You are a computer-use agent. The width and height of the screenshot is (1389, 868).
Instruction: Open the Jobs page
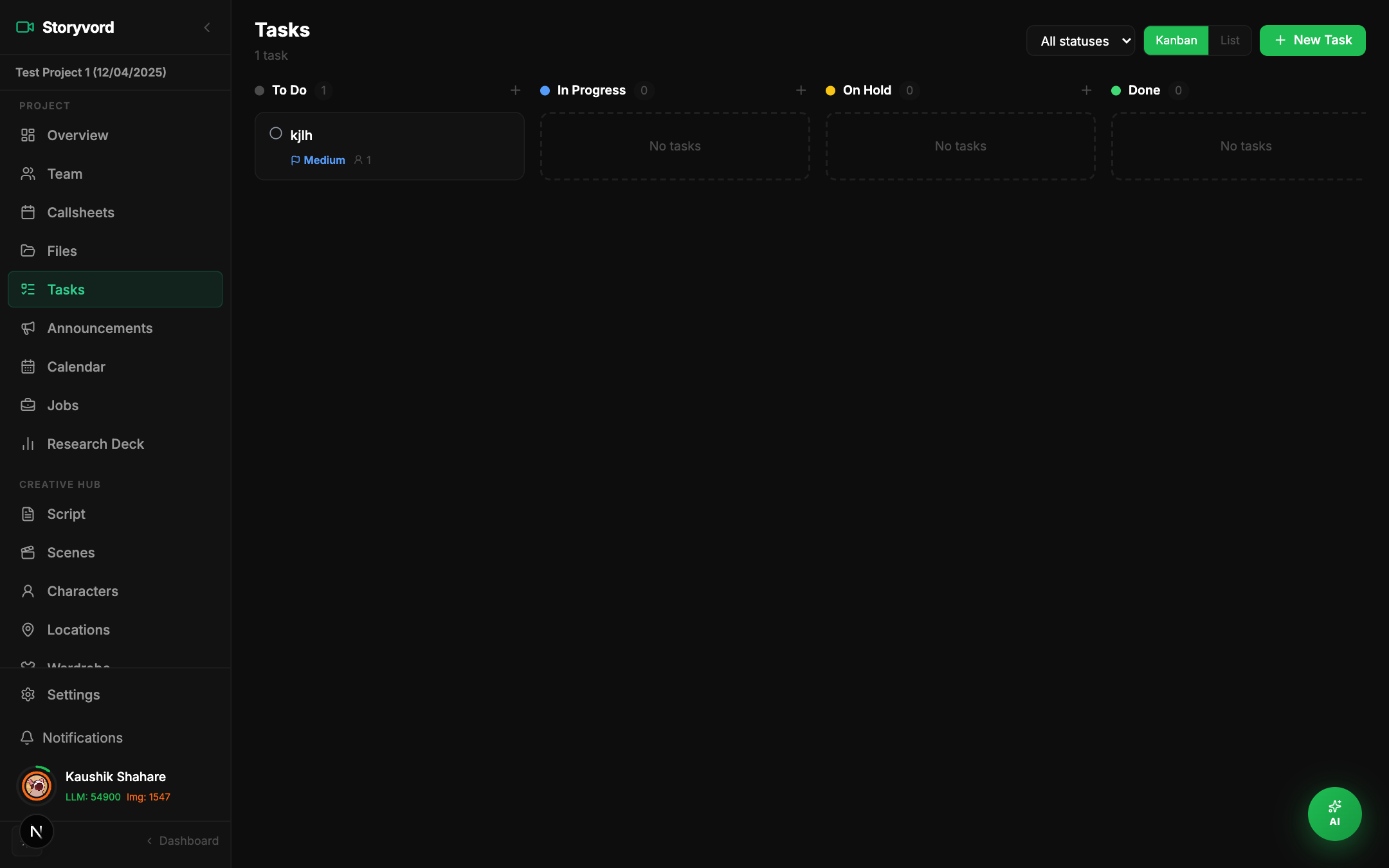pos(115,405)
